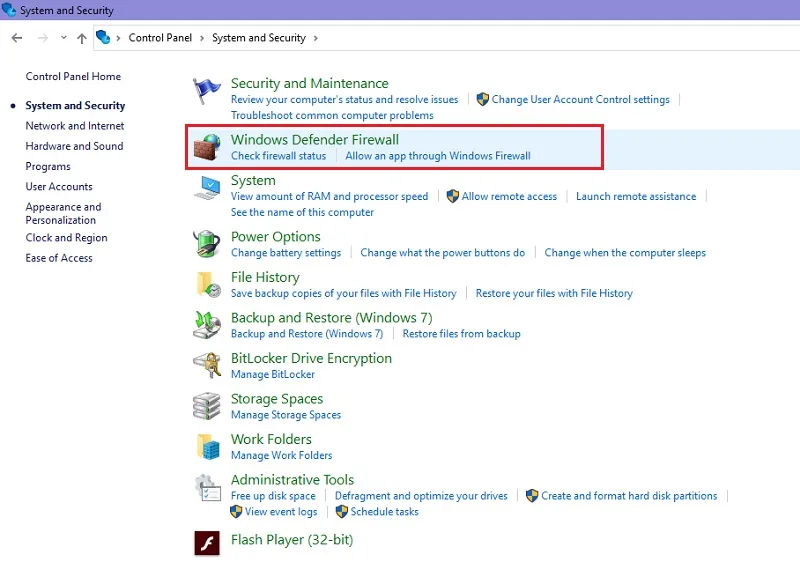This screenshot has width=800, height=562.
Task: Click the Flash Player red icon
Action: pyautogui.click(x=207, y=543)
